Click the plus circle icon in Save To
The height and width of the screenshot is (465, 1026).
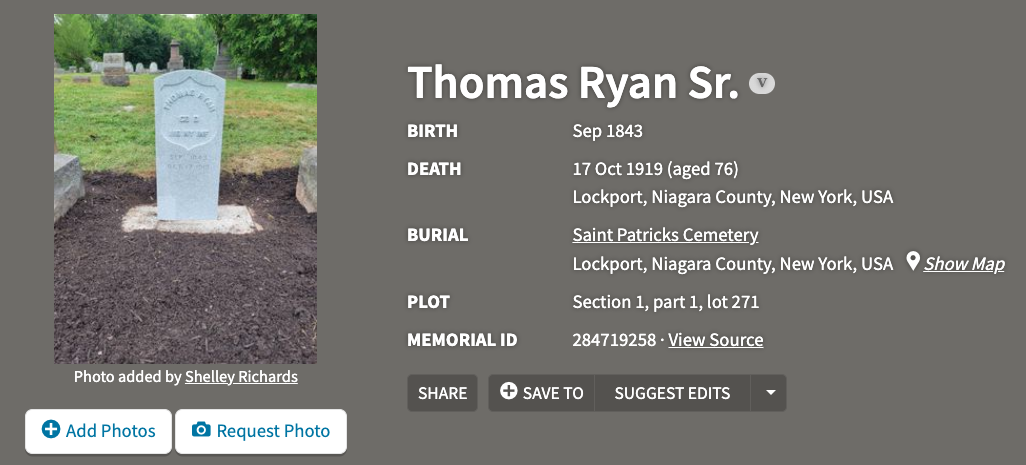pos(508,392)
